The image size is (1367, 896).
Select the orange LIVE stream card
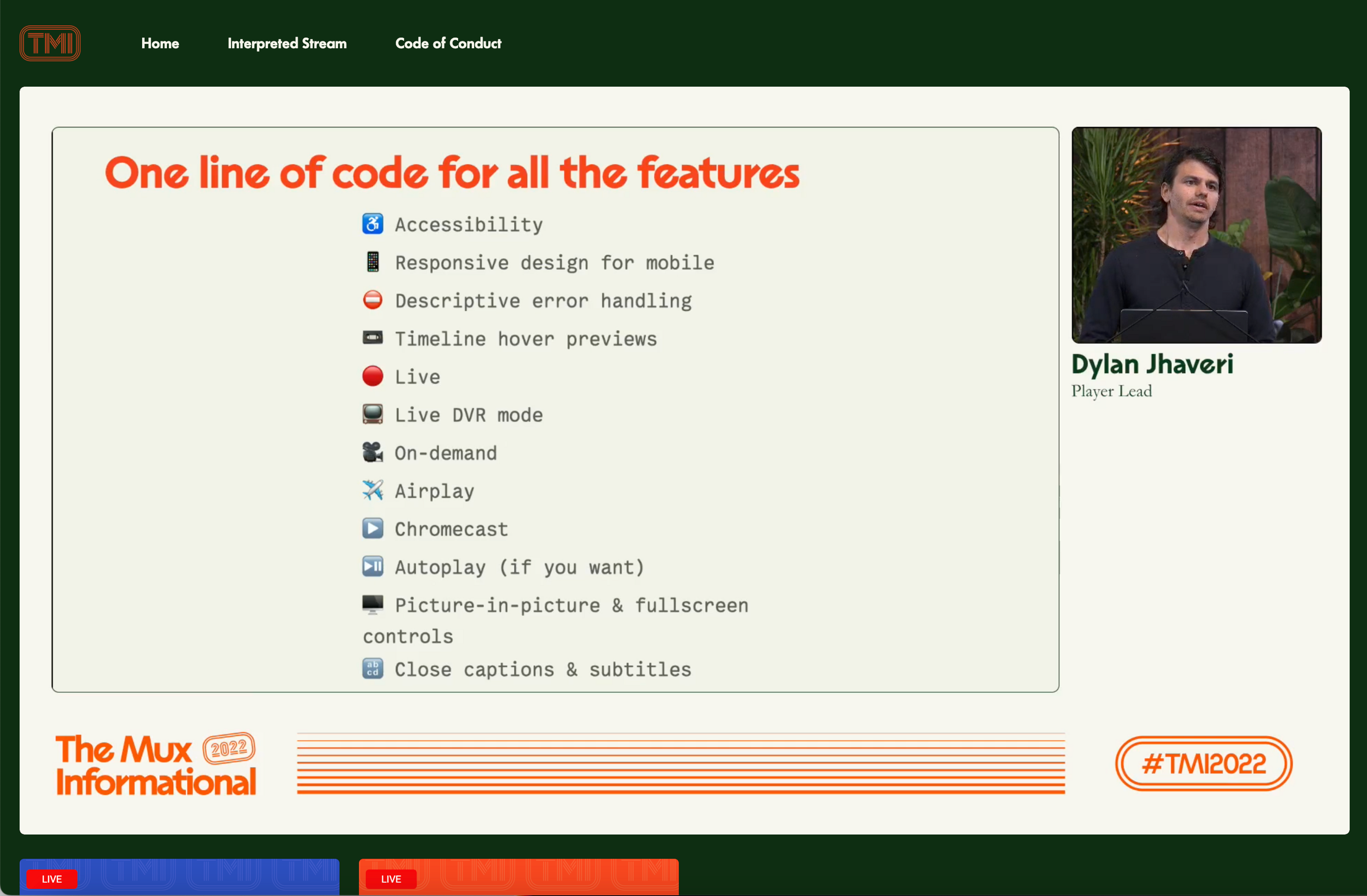[x=519, y=877]
